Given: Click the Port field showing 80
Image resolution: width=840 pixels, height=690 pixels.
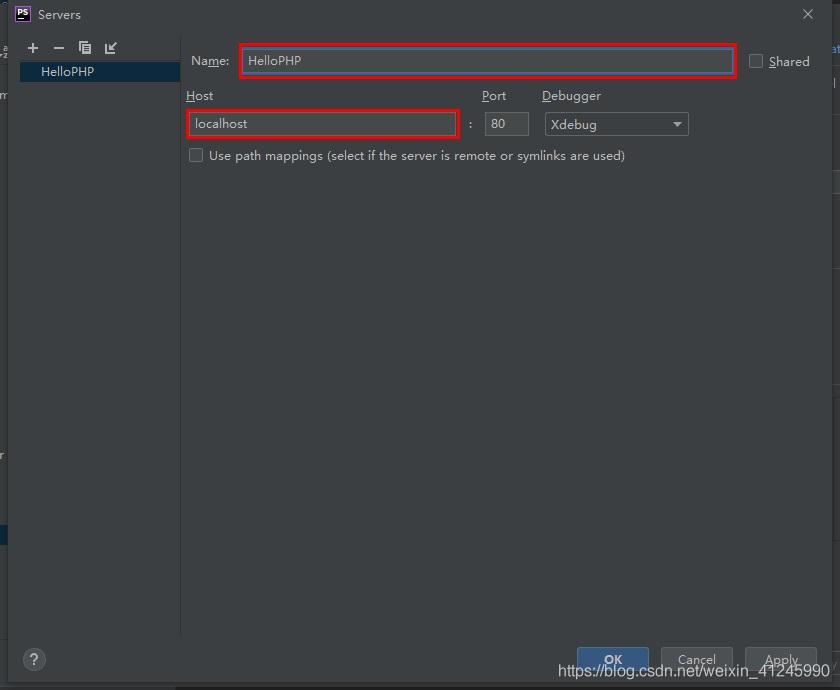Looking at the screenshot, I should coord(506,124).
